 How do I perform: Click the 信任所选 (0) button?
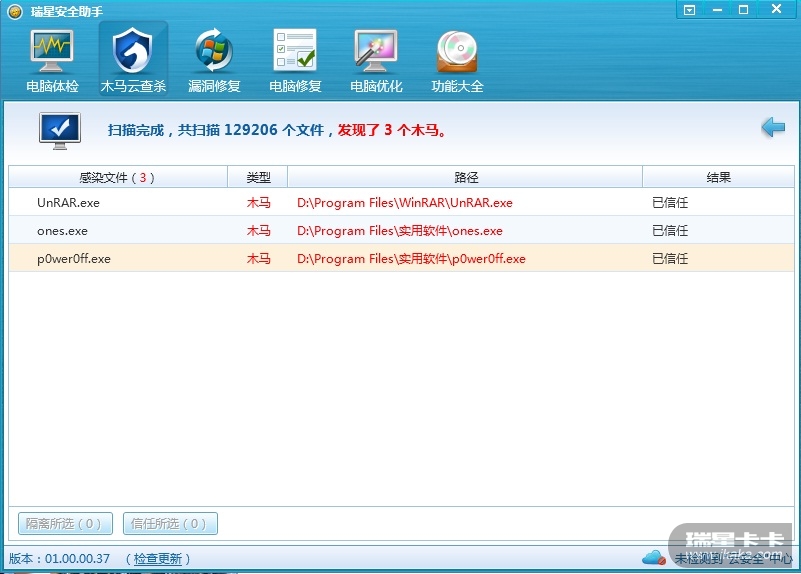(x=170, y=523)
